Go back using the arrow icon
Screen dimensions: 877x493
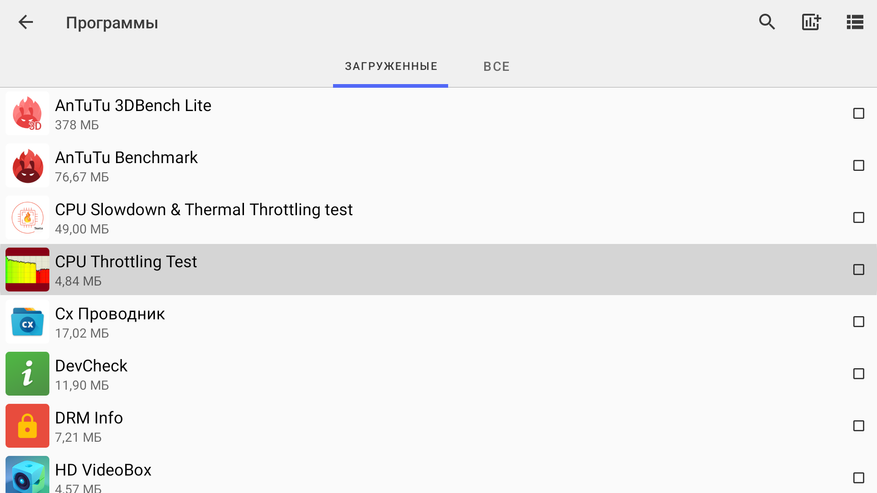26,22
